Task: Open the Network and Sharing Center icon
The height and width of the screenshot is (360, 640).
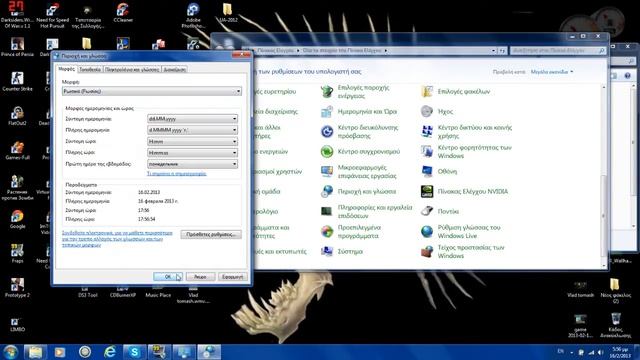Action: pyautogui.click(x=427, y=131)
